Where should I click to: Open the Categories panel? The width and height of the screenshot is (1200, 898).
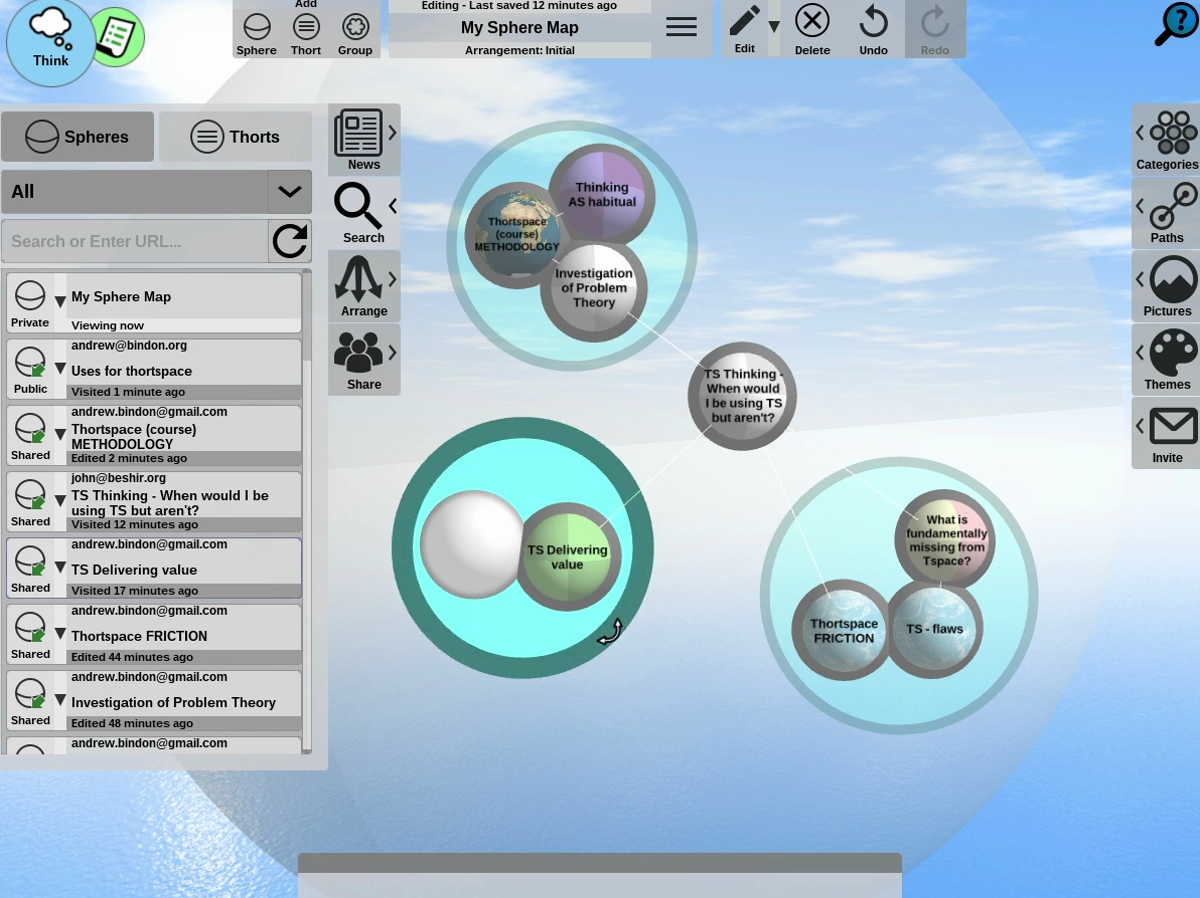tap(1166, 140)
